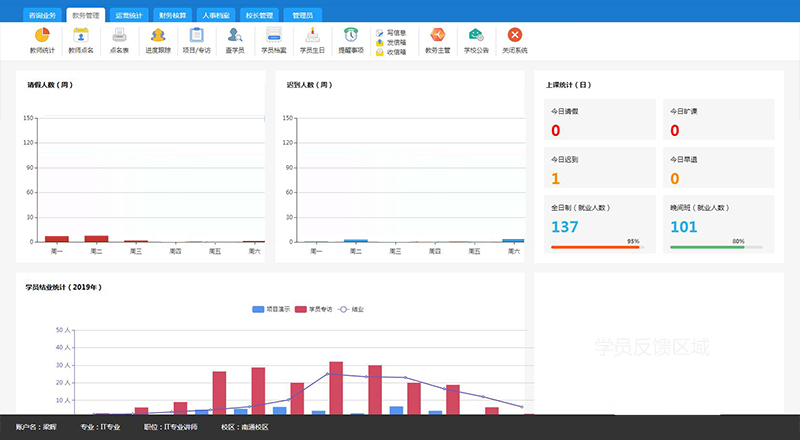The height and width of the screenshot is (440, 800).
Task: Toggle the 学员专访 legend series
Action: 320,309
